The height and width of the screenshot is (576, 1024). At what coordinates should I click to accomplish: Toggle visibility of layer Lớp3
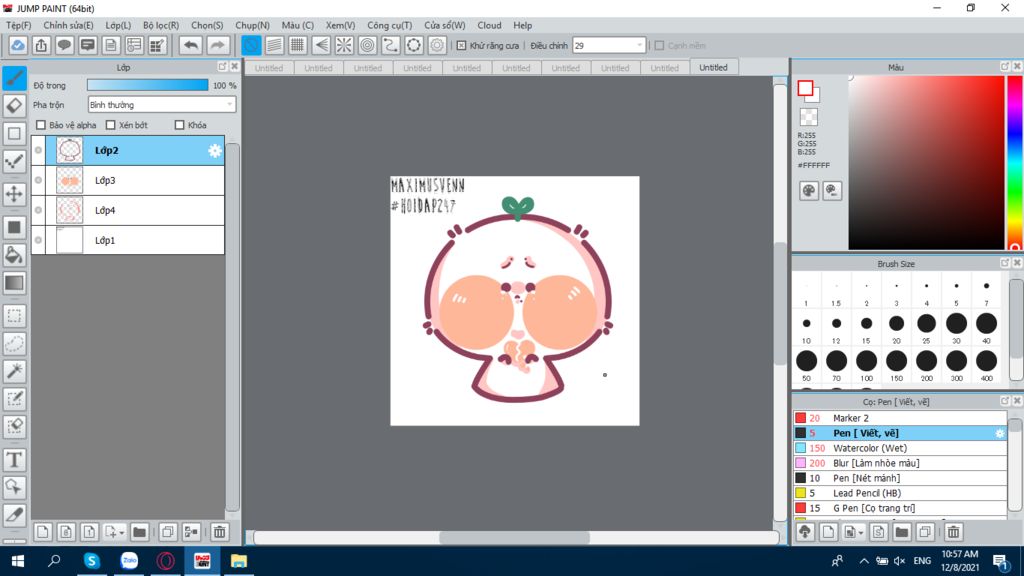pos(39,180)
